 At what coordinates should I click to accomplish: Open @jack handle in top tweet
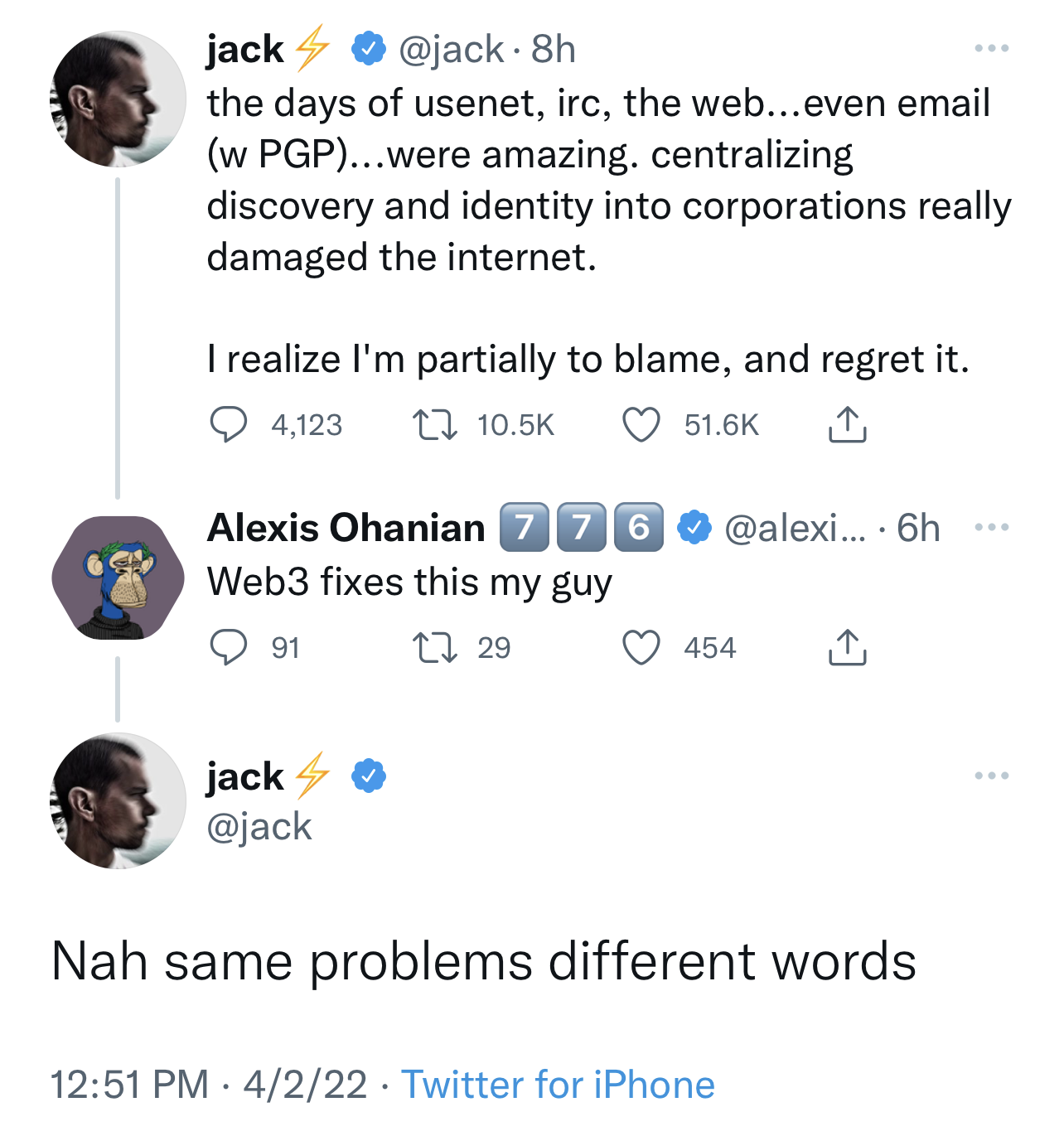[452, 50]
